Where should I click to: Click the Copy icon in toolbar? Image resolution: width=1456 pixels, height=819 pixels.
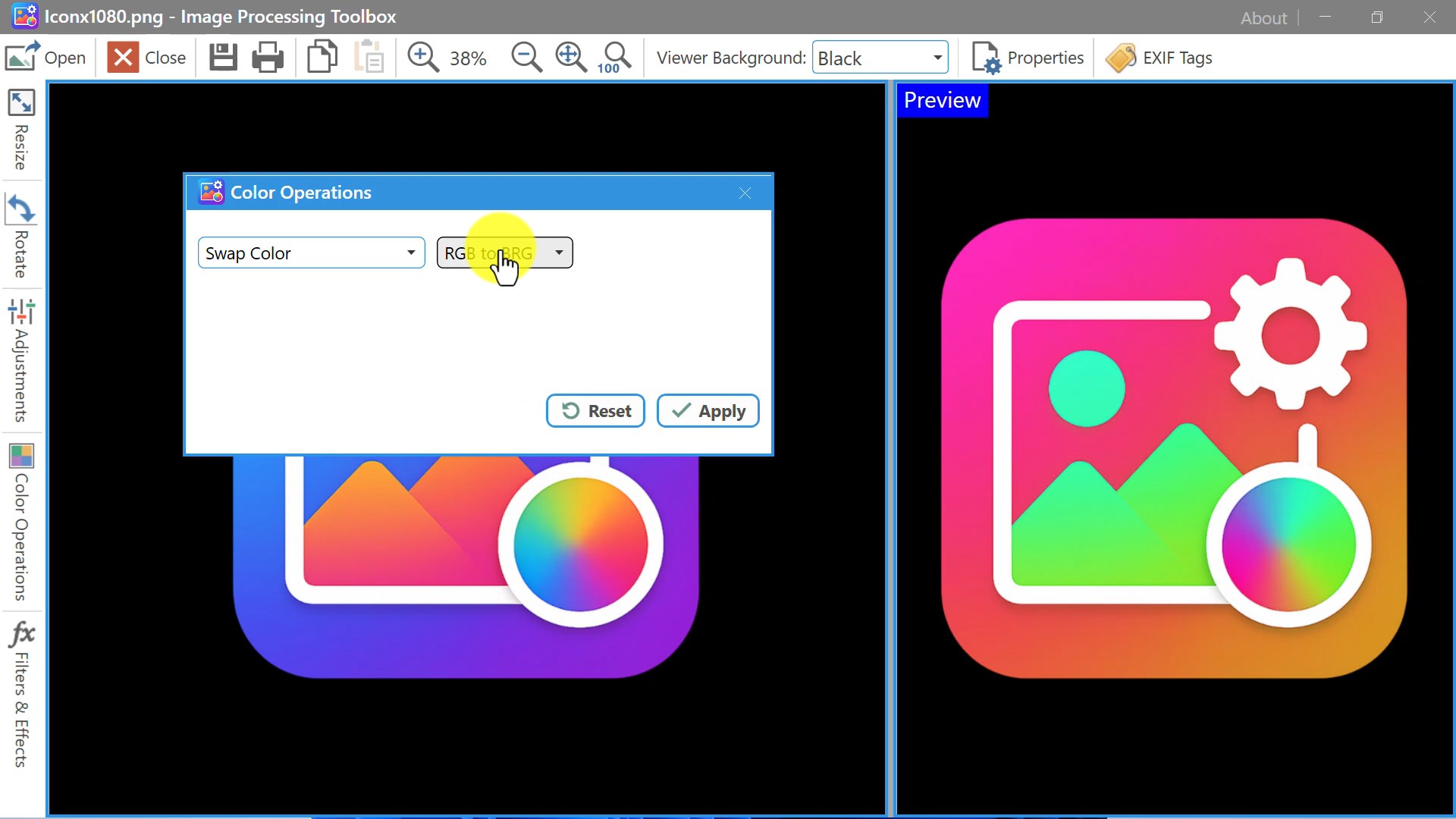click(x=322, y=58)
